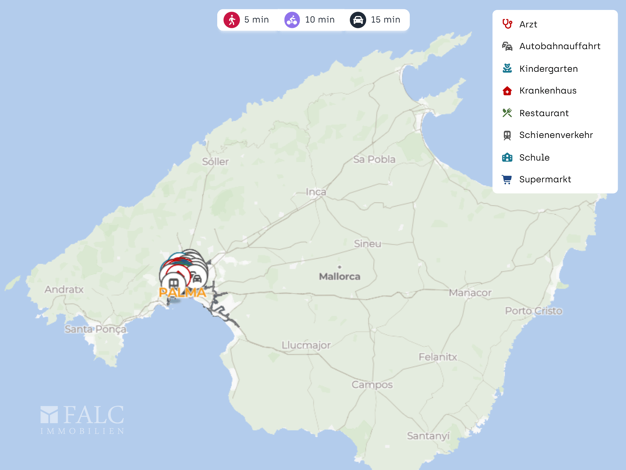
Task: Click the Santanyí town label on map
Action: click(428, 436)
